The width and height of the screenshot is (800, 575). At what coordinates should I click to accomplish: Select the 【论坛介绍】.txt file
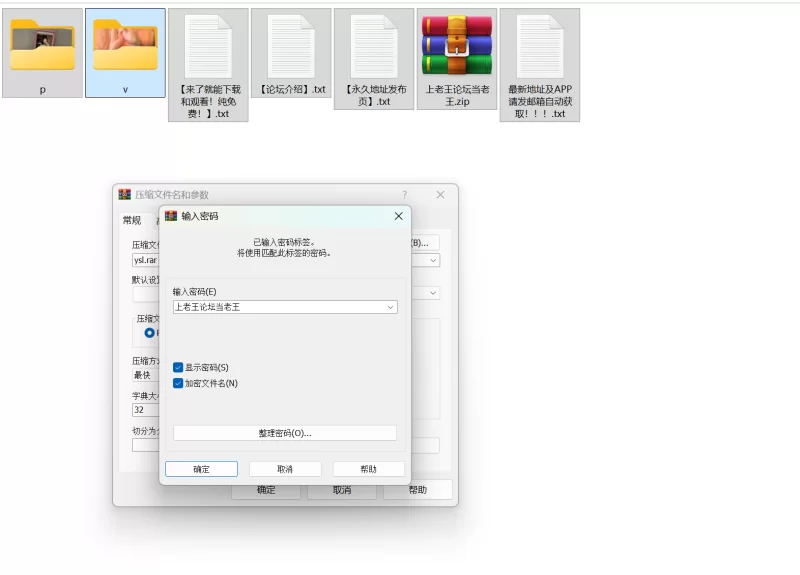tap(291, 53)
